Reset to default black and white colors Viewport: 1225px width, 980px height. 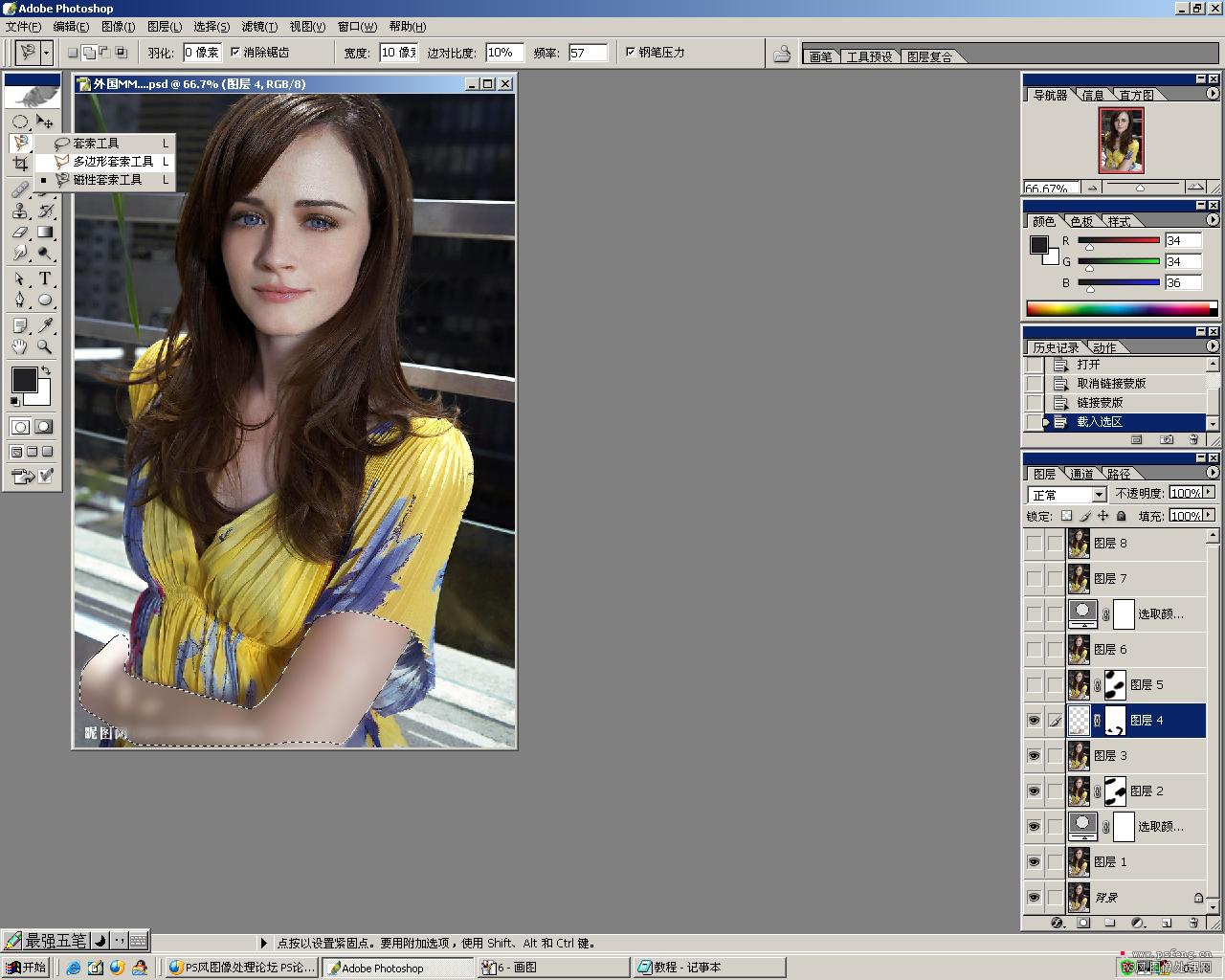pos(14,401)
